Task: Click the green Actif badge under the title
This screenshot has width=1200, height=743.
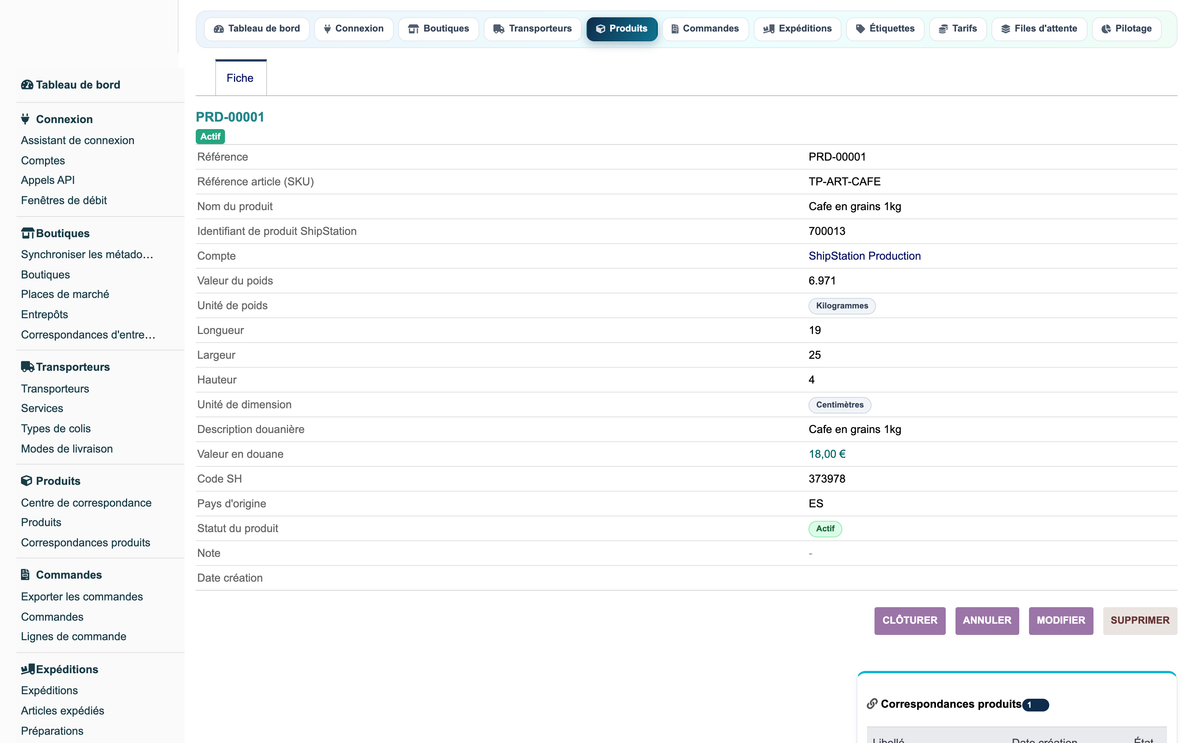Action: coord(210,136)
